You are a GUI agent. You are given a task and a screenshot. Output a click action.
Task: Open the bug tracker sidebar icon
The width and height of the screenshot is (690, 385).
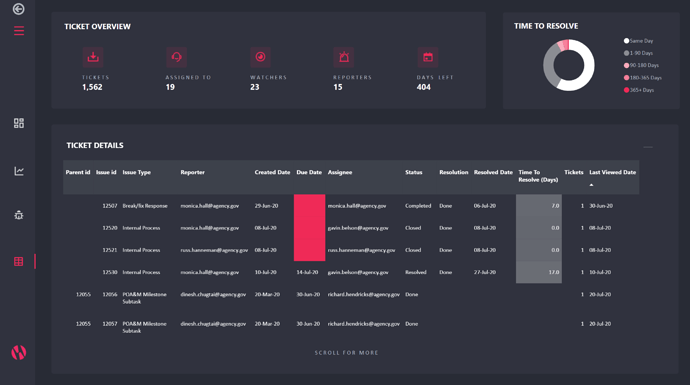pos(18,215)
